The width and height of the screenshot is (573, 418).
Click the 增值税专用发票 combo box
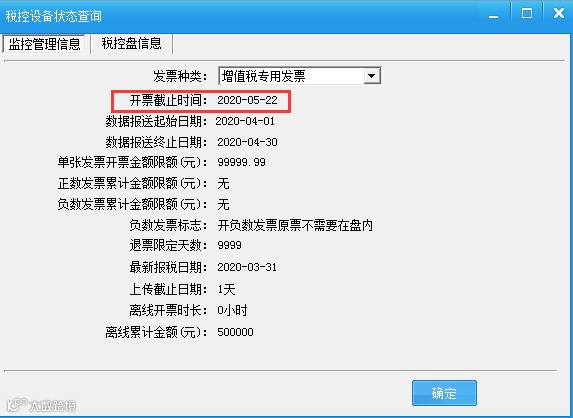tap(300, 76)
